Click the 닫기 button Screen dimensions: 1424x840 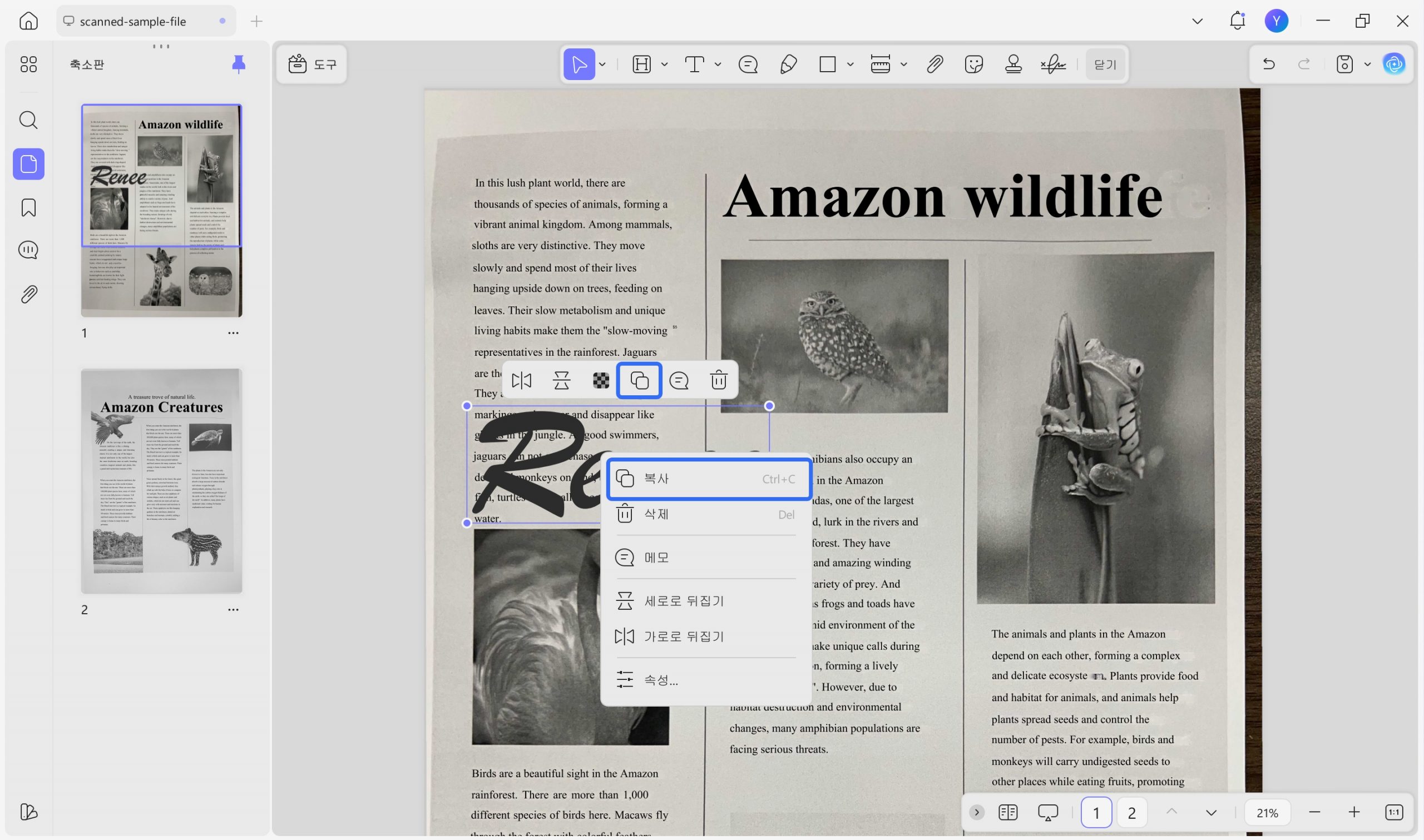pos(1105,64)
